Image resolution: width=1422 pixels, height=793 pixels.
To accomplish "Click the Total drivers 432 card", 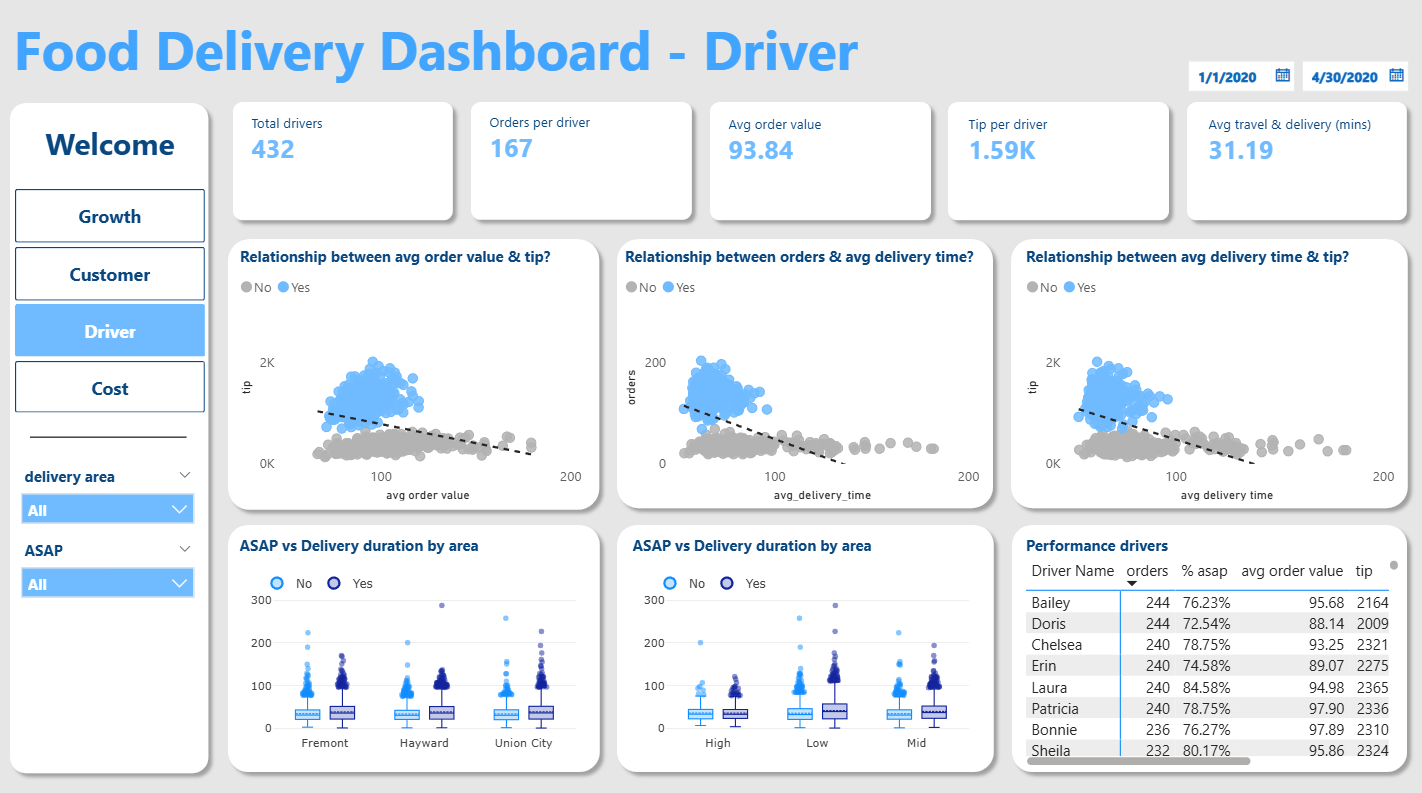I will coord(342,161).
